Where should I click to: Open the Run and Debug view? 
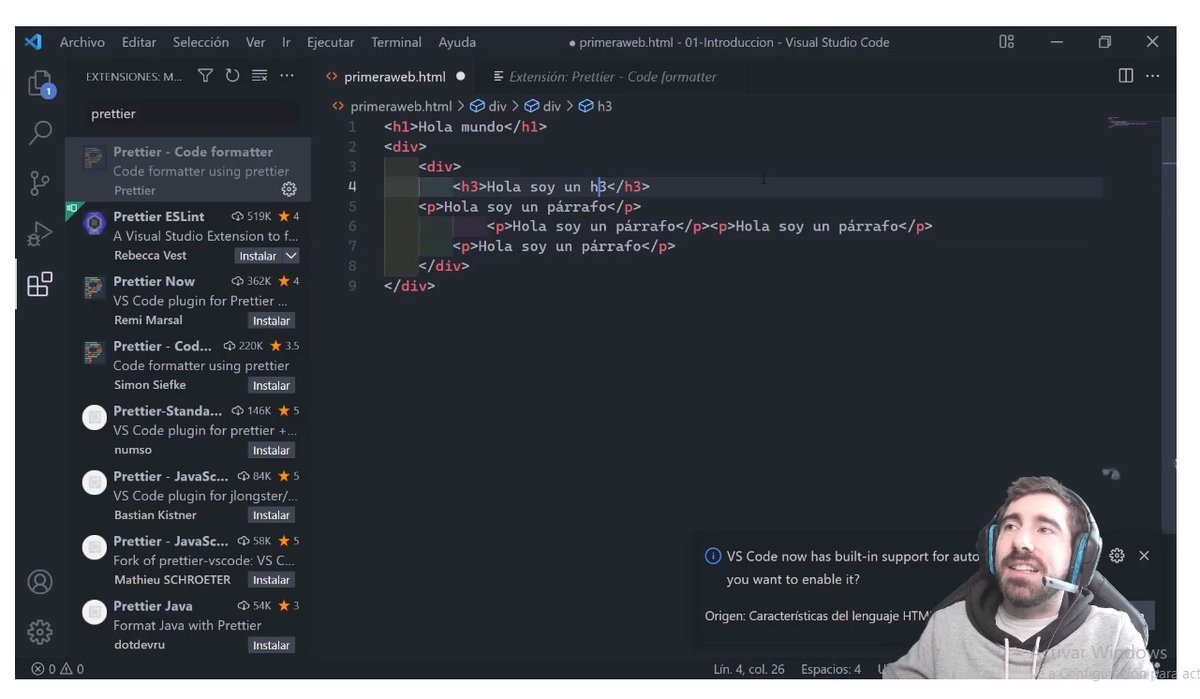40,234
